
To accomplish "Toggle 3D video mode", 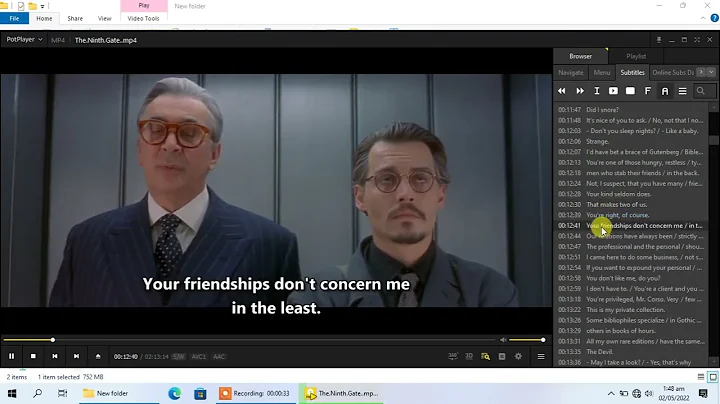I will pyautogui.click(x=469, y=356).
